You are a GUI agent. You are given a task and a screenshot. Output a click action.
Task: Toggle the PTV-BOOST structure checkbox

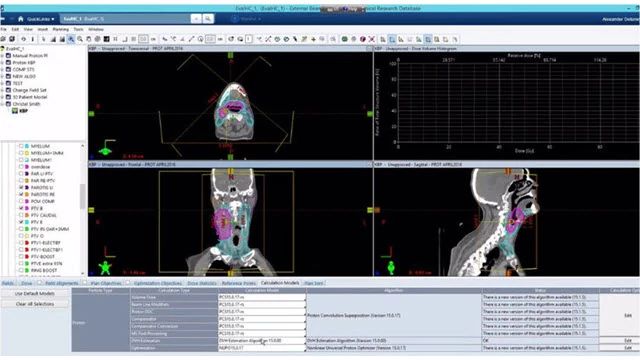click(21, 257)
